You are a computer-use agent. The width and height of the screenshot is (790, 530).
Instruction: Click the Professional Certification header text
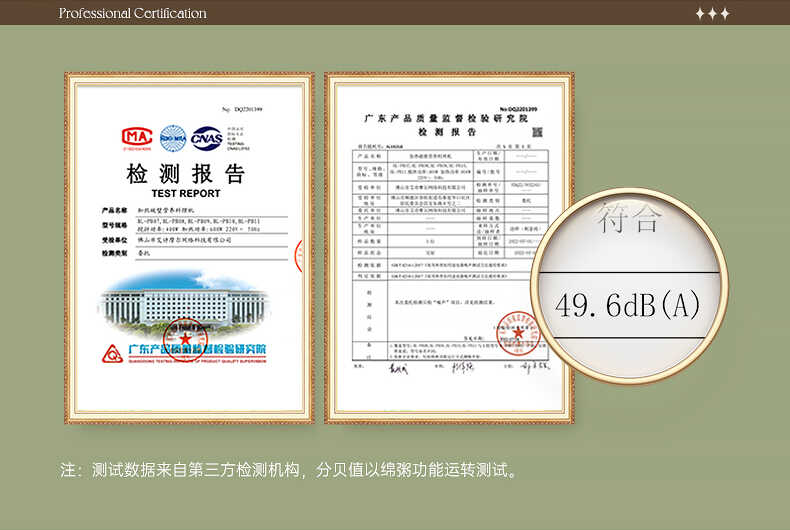click(133, 13)
